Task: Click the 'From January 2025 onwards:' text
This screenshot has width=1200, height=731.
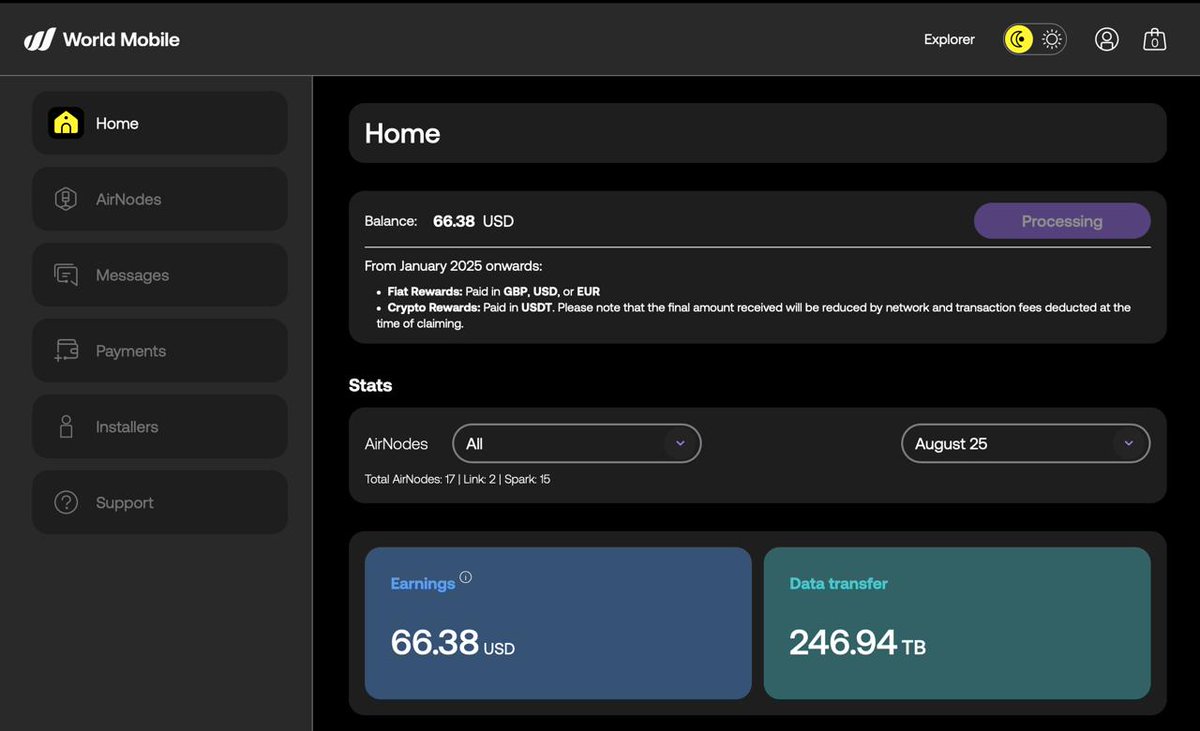Action: click(454, 266)
